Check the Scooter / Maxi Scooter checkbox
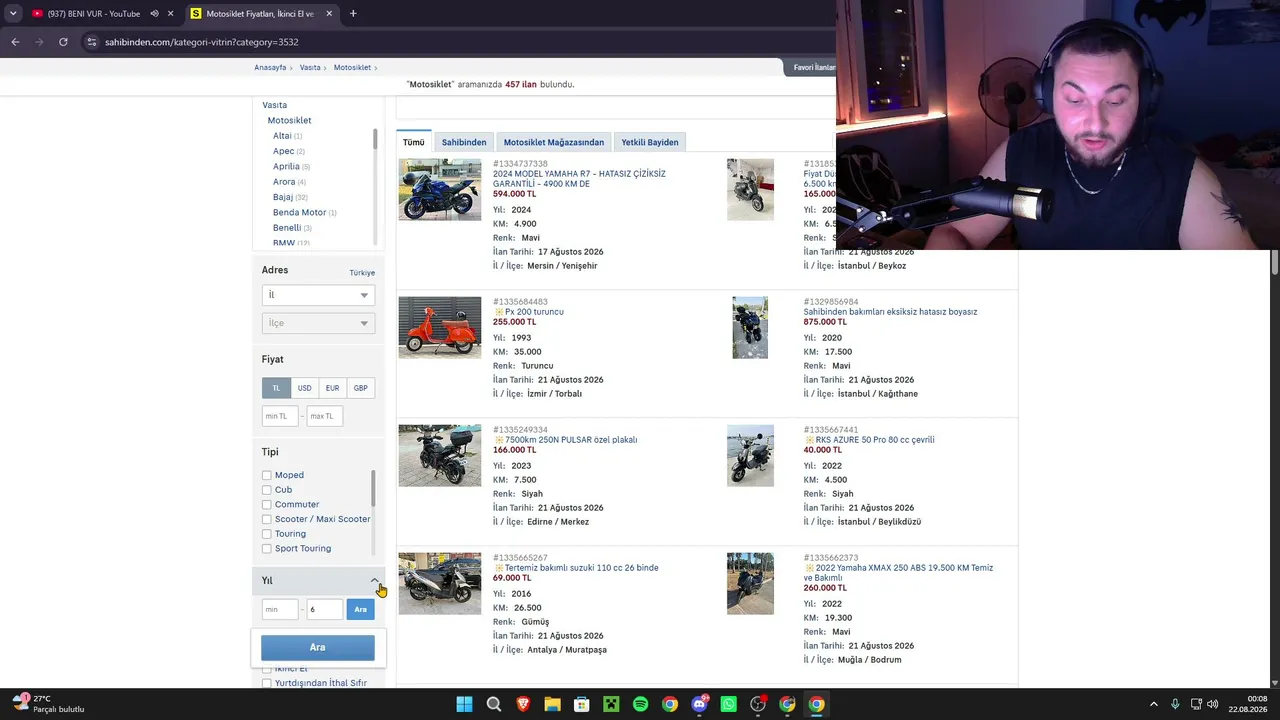This screenshot has width=1280, height=720. [267, 519]
